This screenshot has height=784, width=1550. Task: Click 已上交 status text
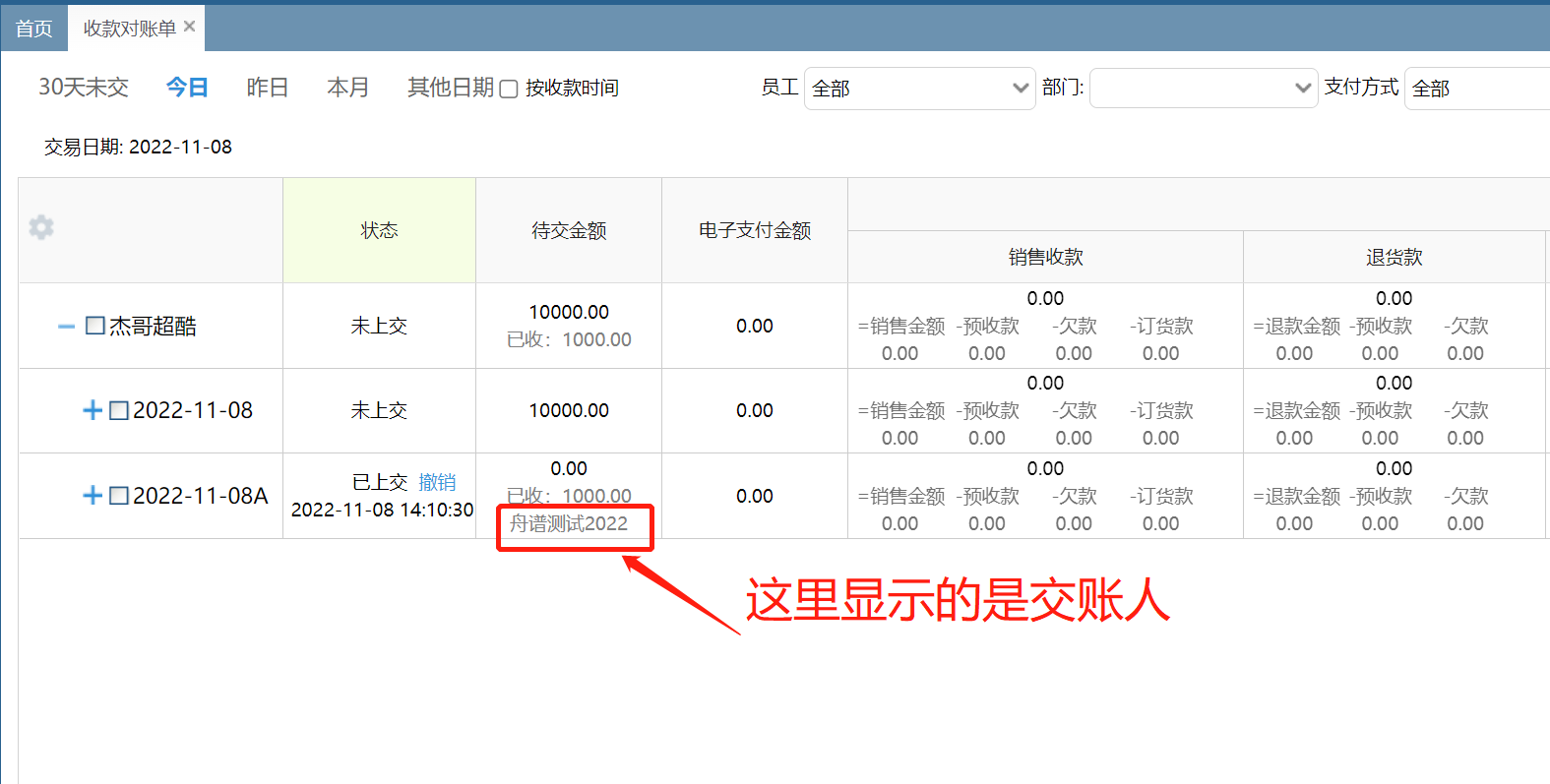click(380, 482)
